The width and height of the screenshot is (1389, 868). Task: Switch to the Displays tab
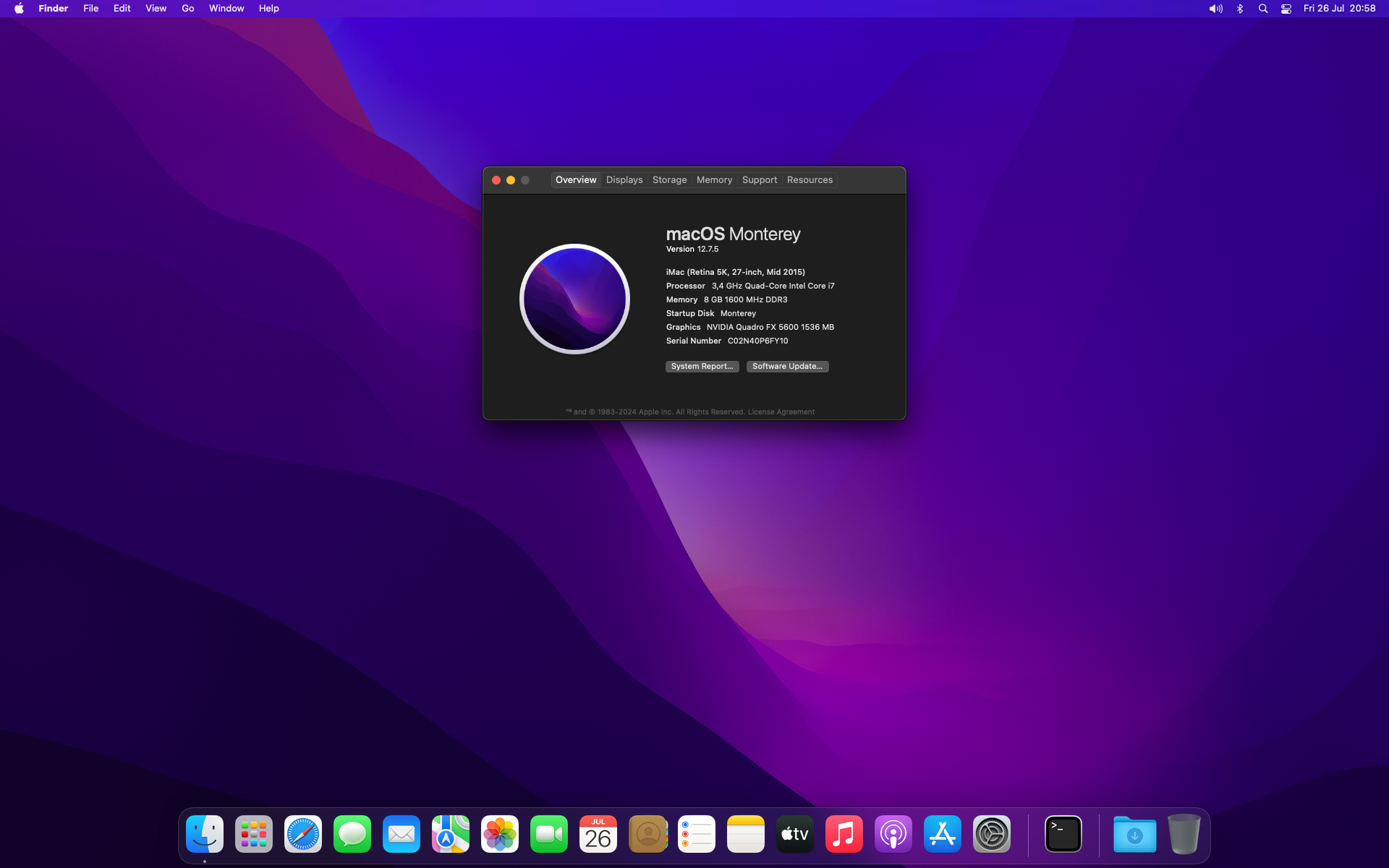coord(624,180)
